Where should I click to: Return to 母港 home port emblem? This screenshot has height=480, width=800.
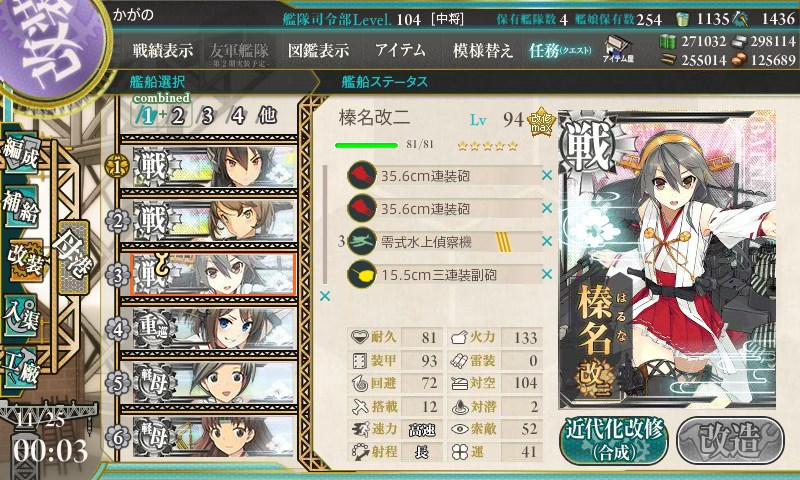click(x=74, y=257)
